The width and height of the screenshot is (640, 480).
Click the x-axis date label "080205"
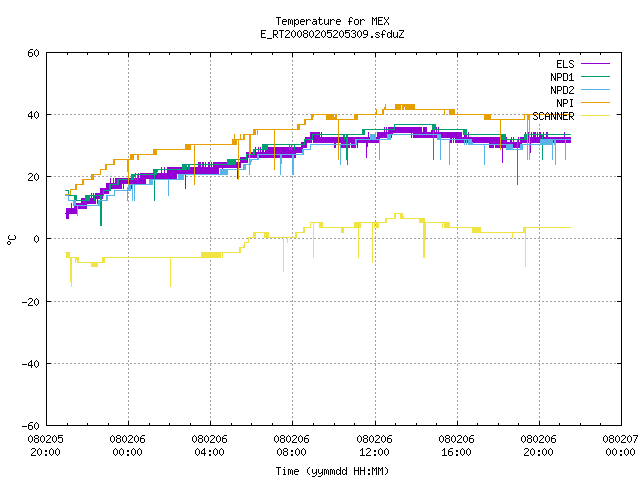tap(45, 439)
